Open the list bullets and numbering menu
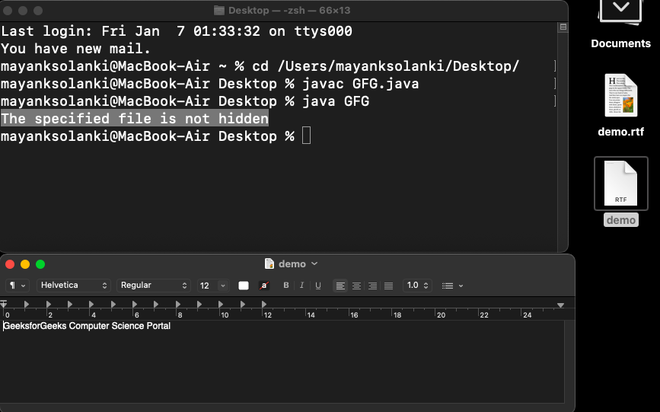Viewport: 660px width, 412px height. point(453,286)
